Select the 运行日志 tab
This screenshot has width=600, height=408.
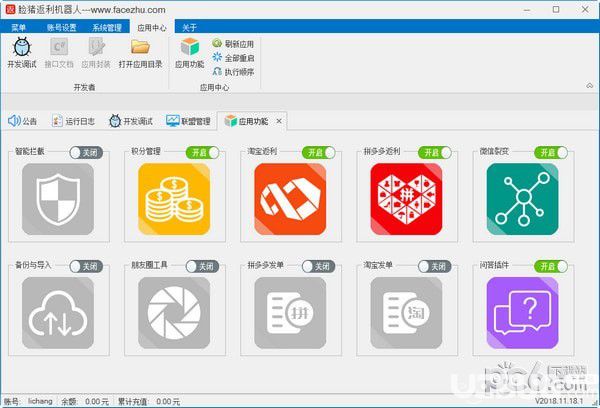[73, 121]
